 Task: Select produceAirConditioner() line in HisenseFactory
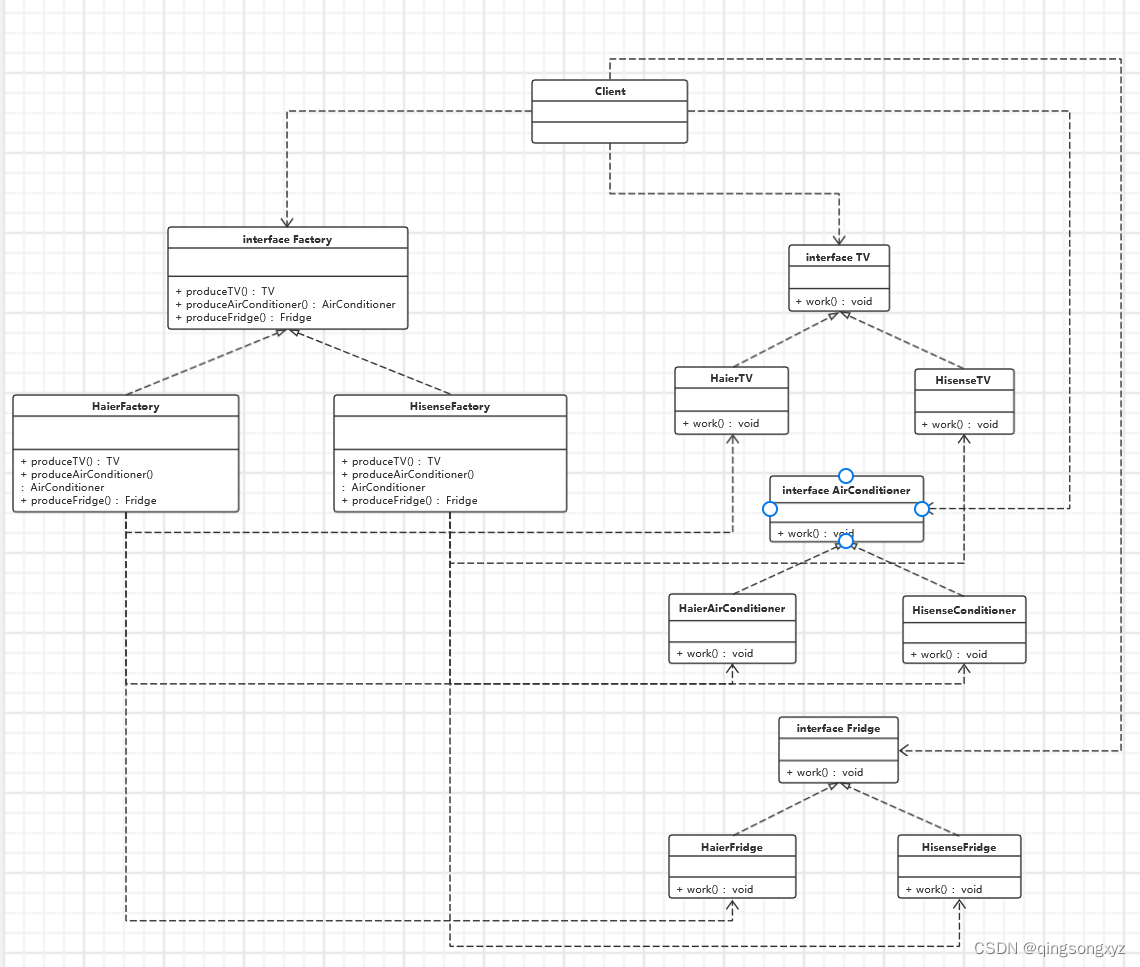coord(408,474)
